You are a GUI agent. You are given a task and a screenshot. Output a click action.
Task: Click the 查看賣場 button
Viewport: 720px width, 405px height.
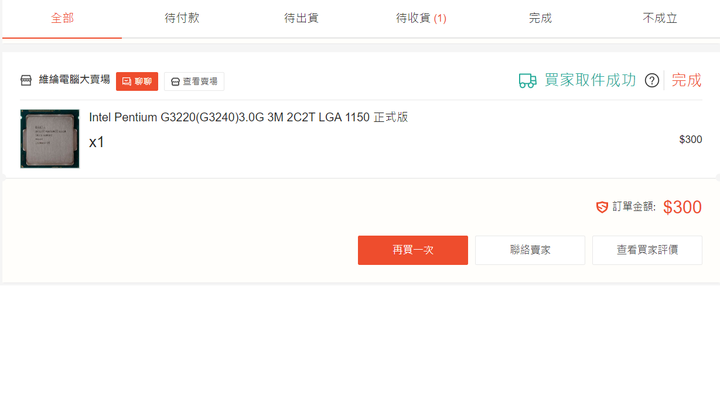pyautogui.click(x=194, y=81)
